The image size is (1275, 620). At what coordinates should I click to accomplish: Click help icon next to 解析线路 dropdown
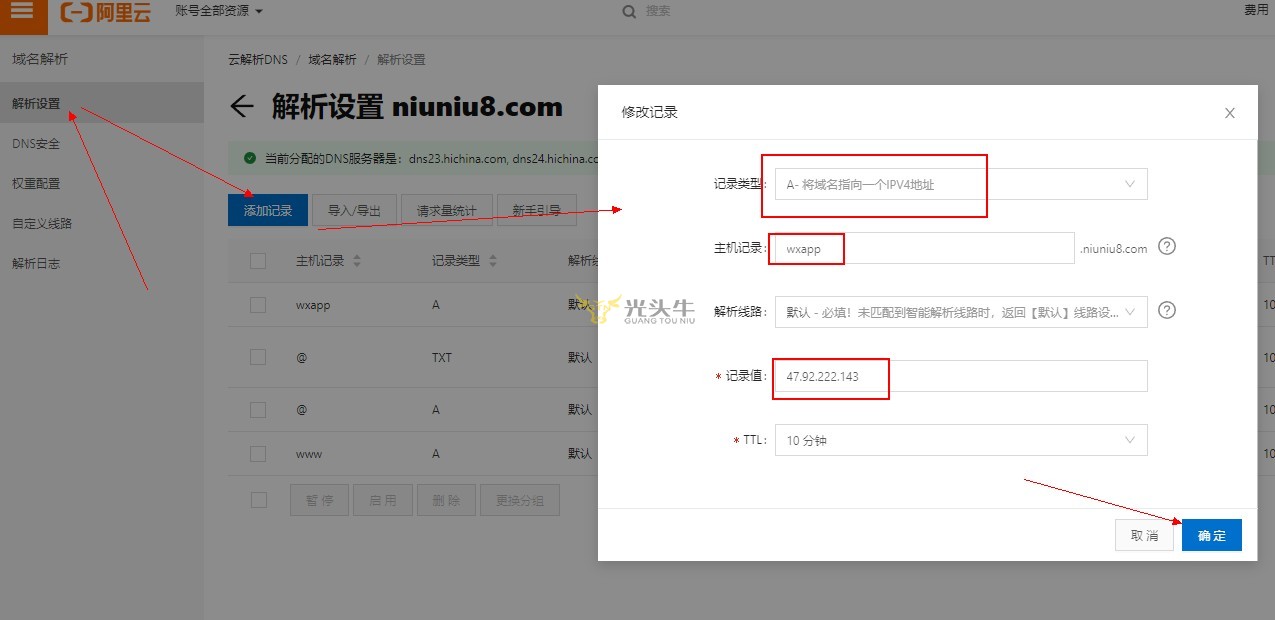click(1166, 311)
